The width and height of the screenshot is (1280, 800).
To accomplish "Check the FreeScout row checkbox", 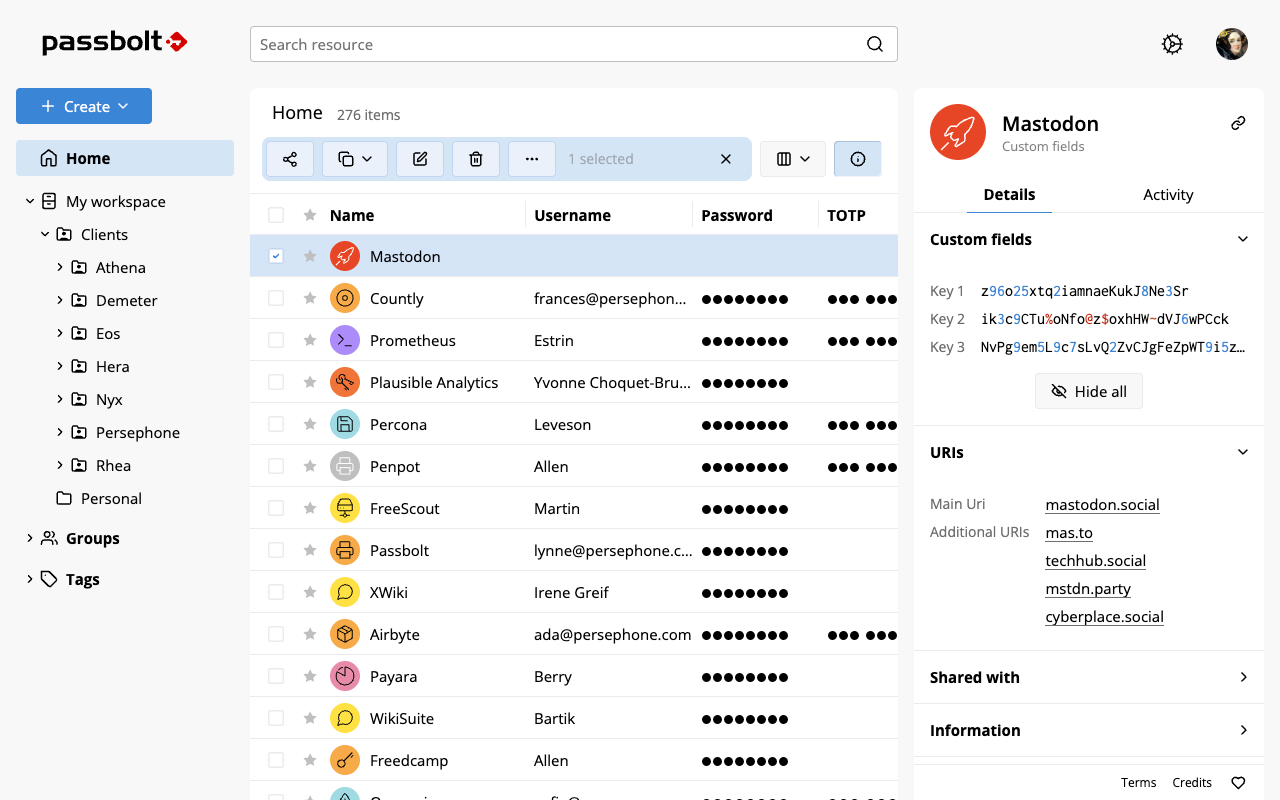I will click(x=276, y=508).
